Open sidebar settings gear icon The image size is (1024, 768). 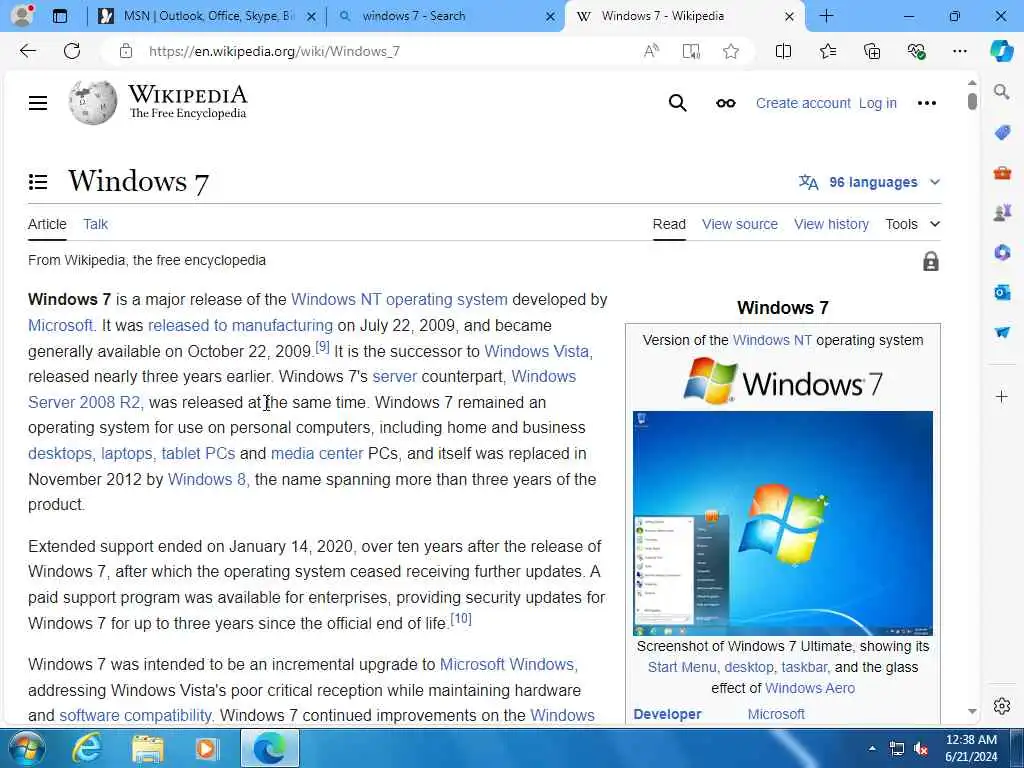(1002, 706)
